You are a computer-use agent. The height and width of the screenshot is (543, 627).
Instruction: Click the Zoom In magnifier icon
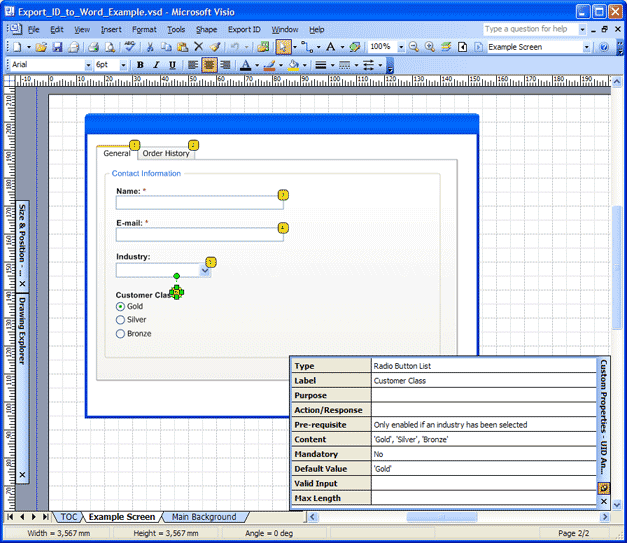(x=430, y=47)
